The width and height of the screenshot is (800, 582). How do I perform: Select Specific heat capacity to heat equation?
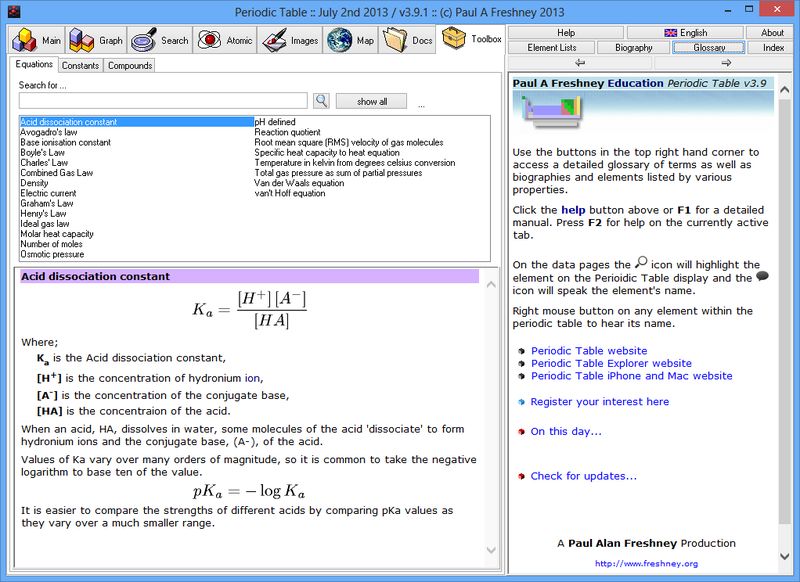coord(327,153)
